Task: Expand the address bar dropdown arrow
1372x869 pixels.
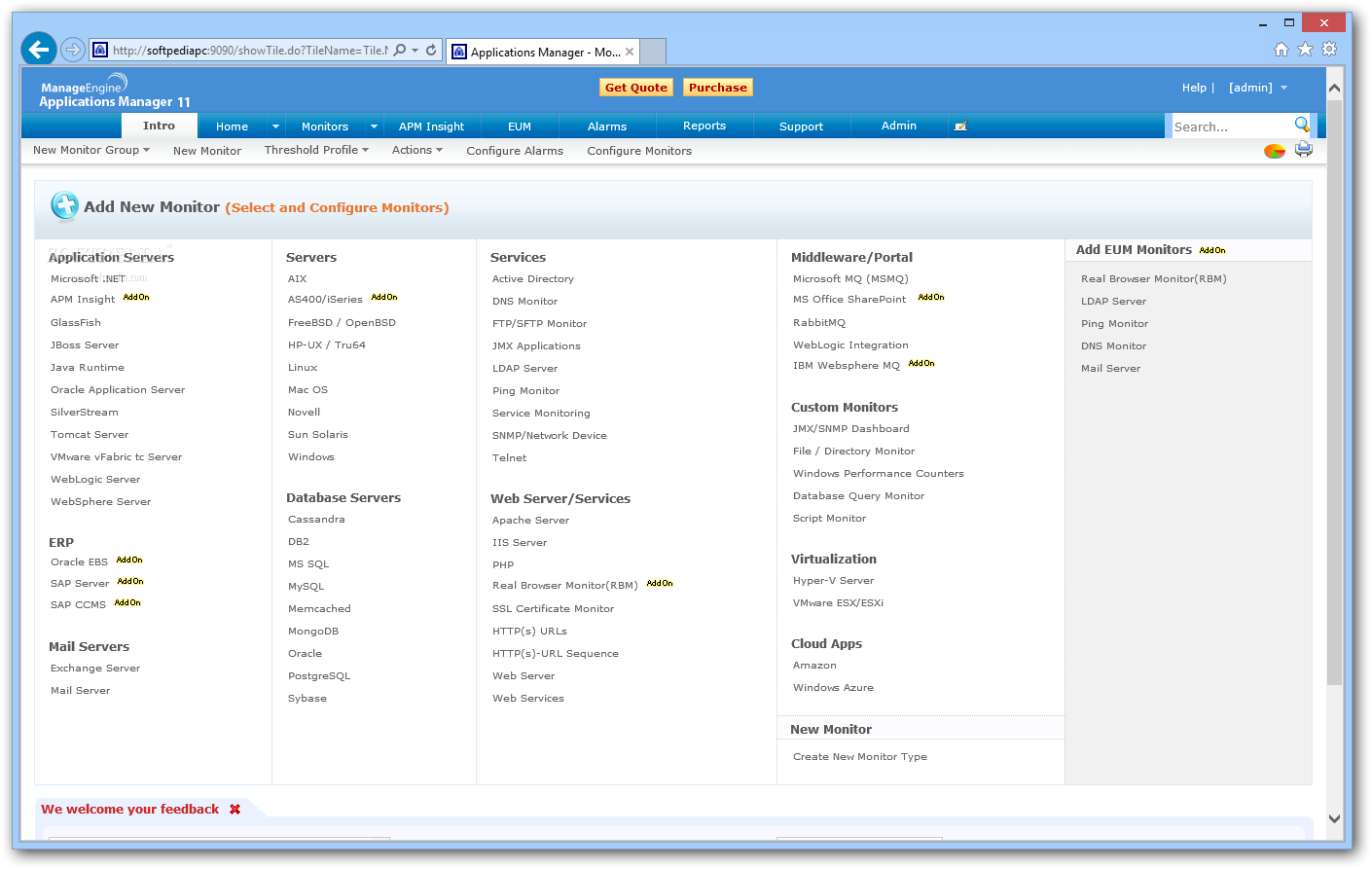Action: point(415,50)
